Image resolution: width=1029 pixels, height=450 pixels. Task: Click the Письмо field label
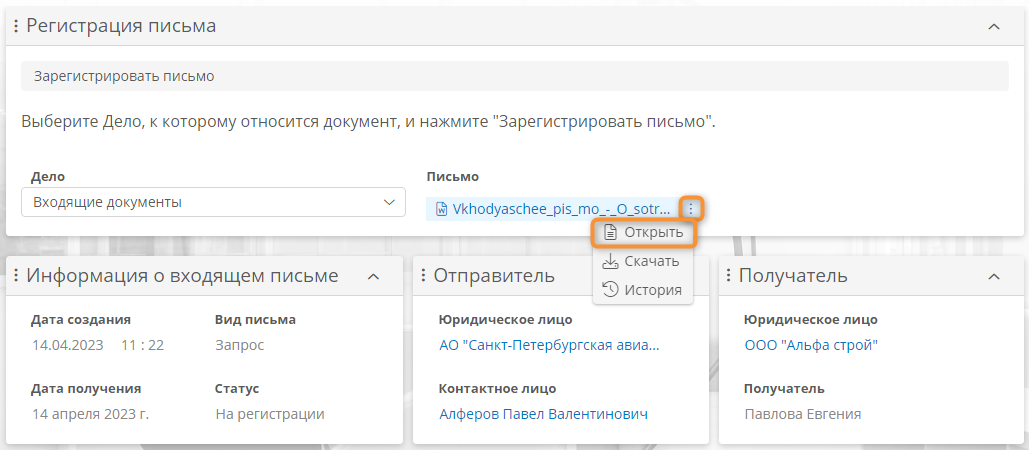pos(453,176)
